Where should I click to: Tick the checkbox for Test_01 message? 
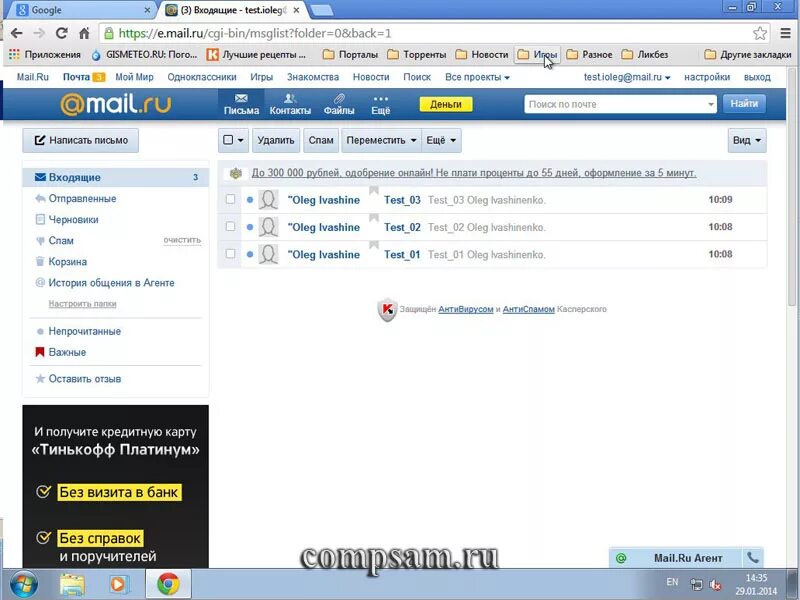tap(231, 254)
